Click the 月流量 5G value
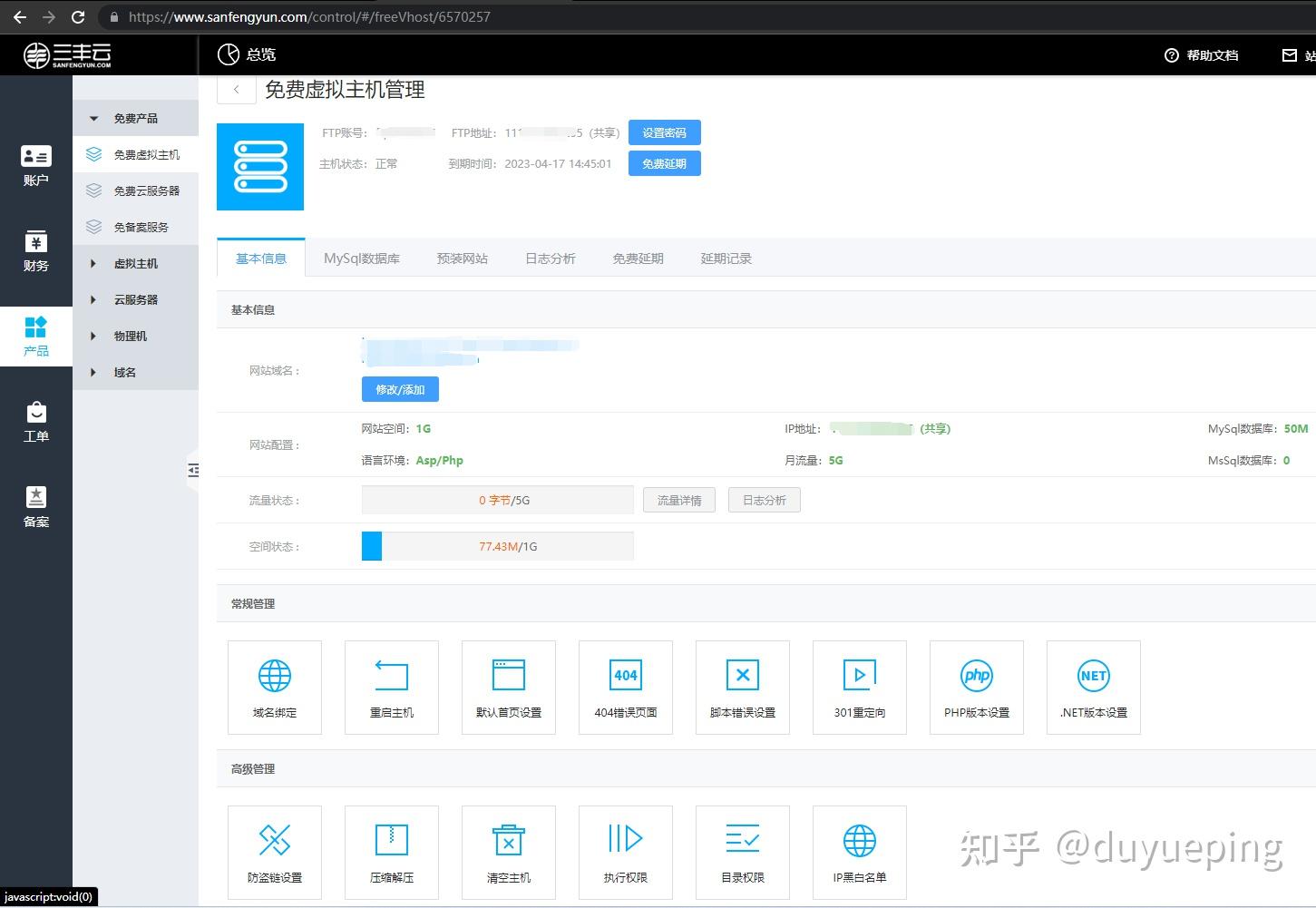Screen dimensions: 1316x908 click(x=836, y=461)
